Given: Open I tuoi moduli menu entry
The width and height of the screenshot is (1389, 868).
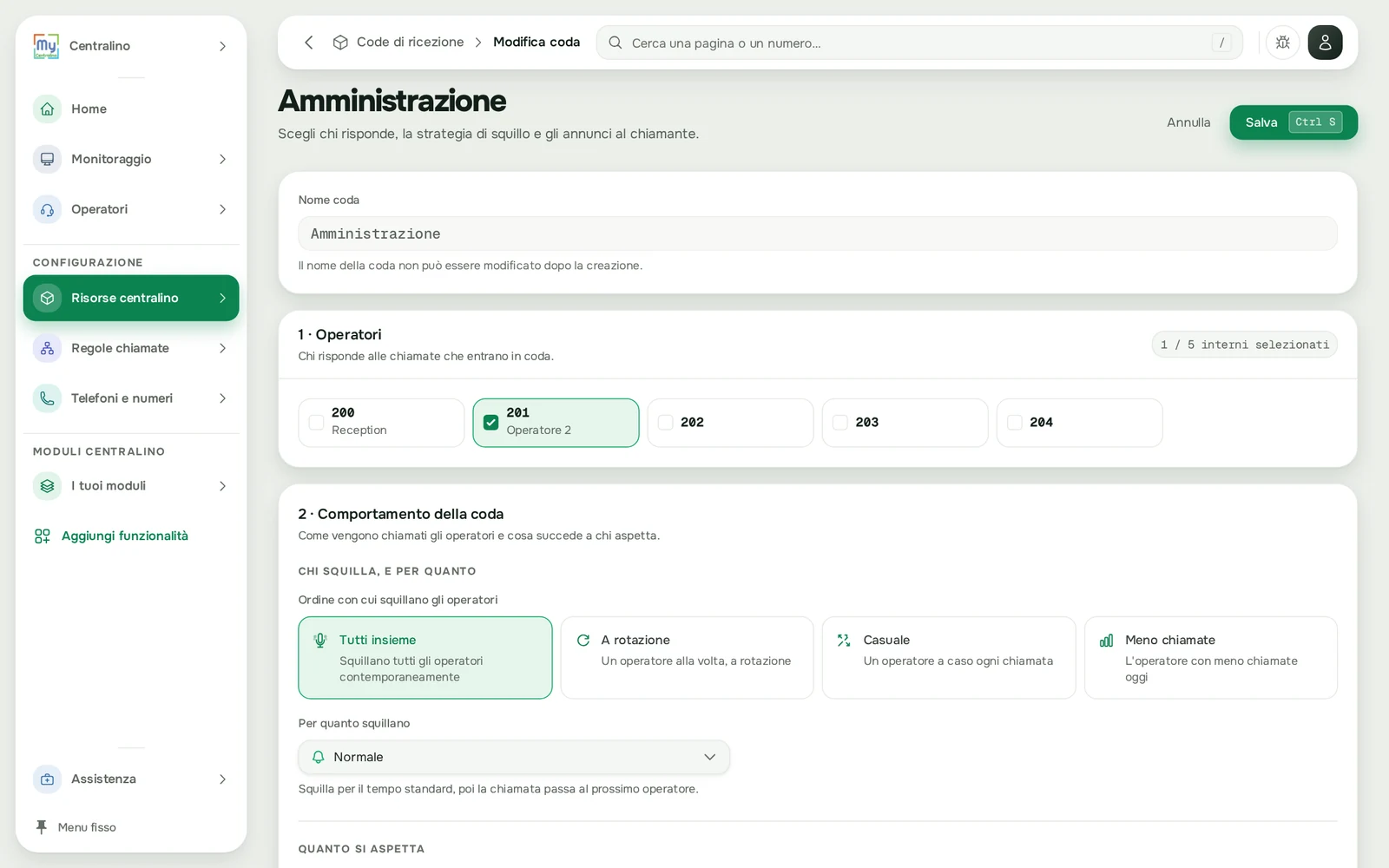Looking at the screenshot, I should [131, 486].
